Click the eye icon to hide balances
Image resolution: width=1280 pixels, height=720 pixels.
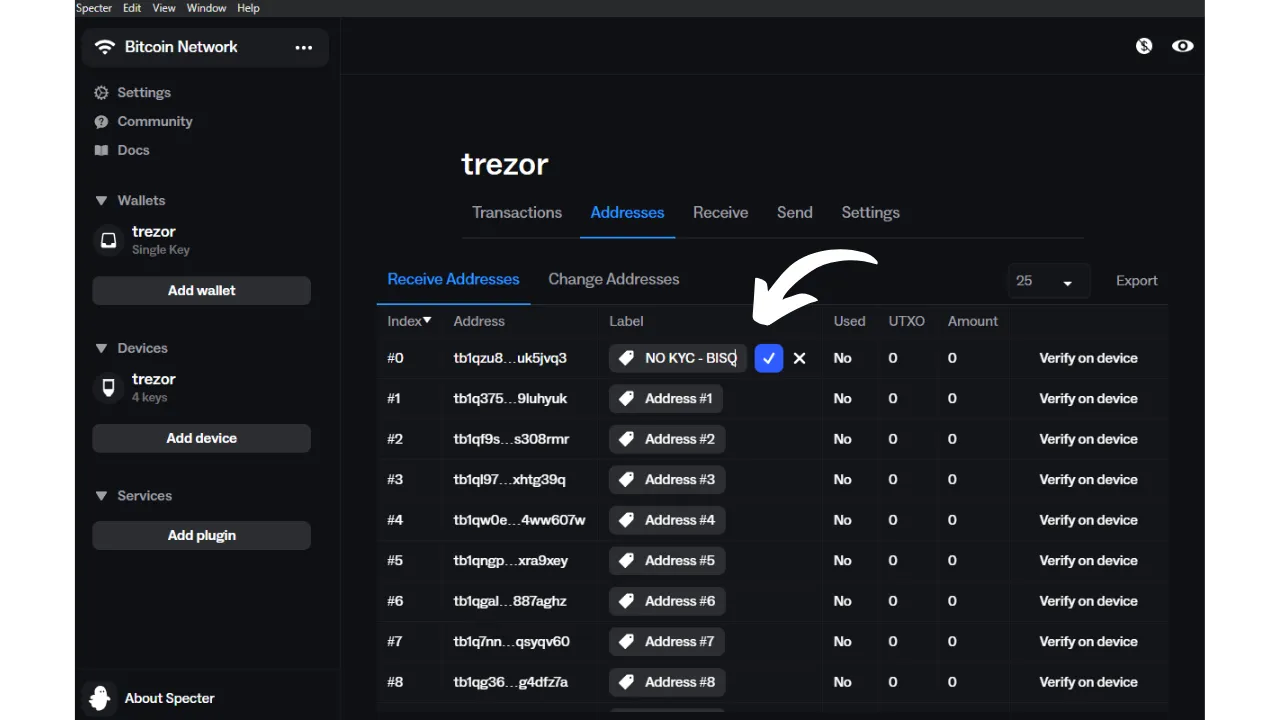[x=1182, y=46]
